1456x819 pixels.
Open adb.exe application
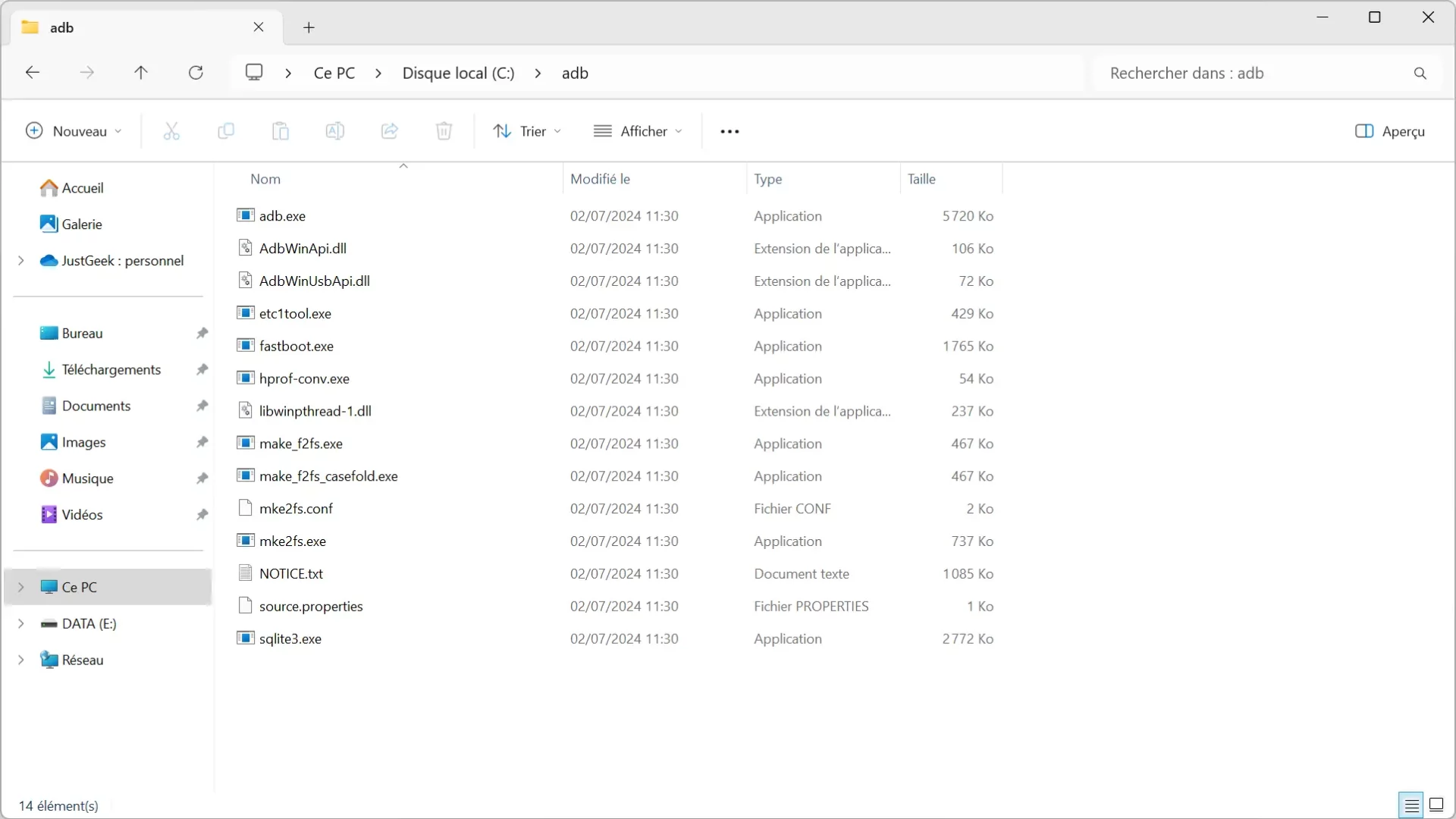[283, 215]
